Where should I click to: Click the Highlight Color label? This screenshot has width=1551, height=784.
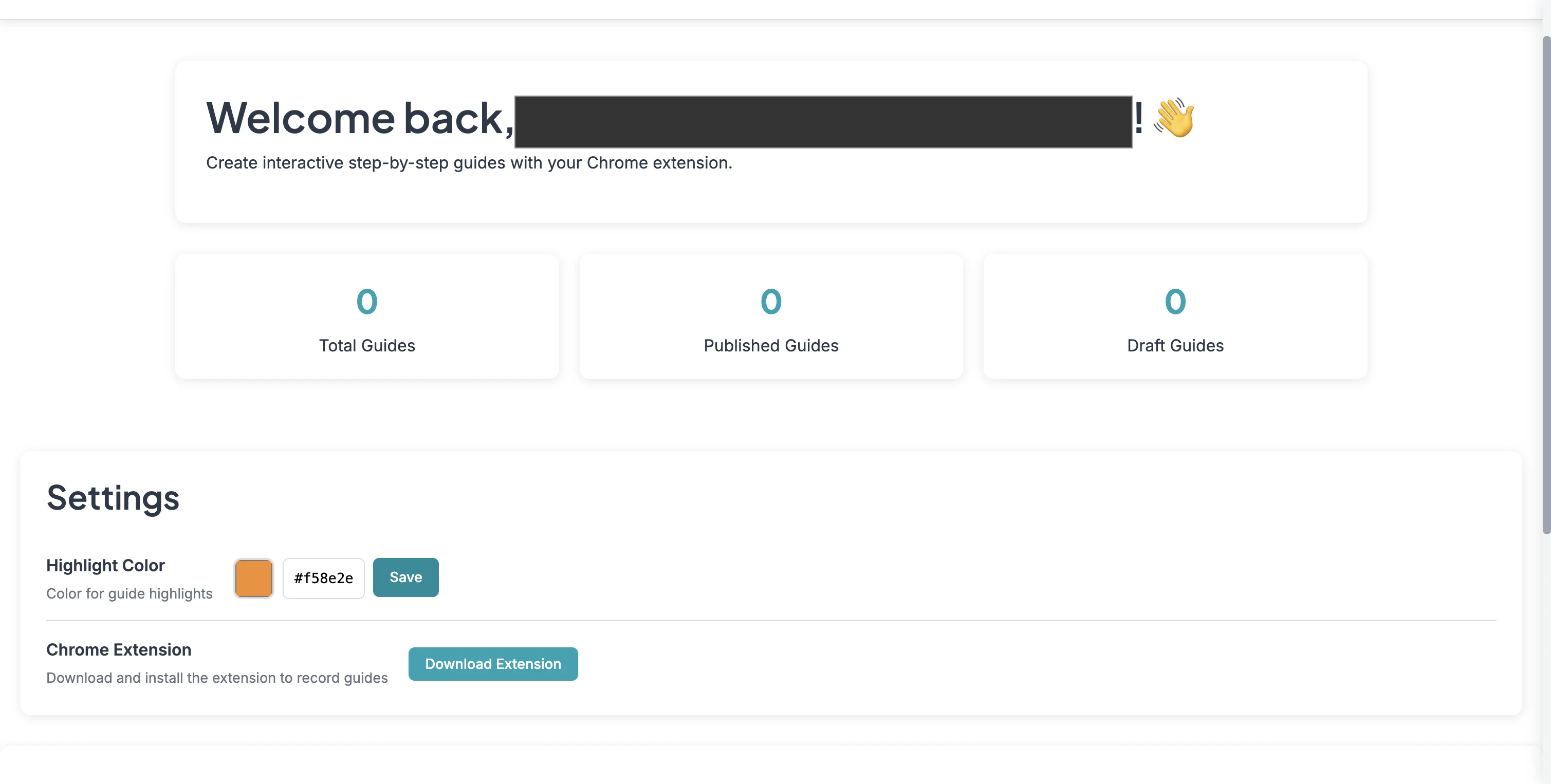pyautogui.click(x=105, y=565)
